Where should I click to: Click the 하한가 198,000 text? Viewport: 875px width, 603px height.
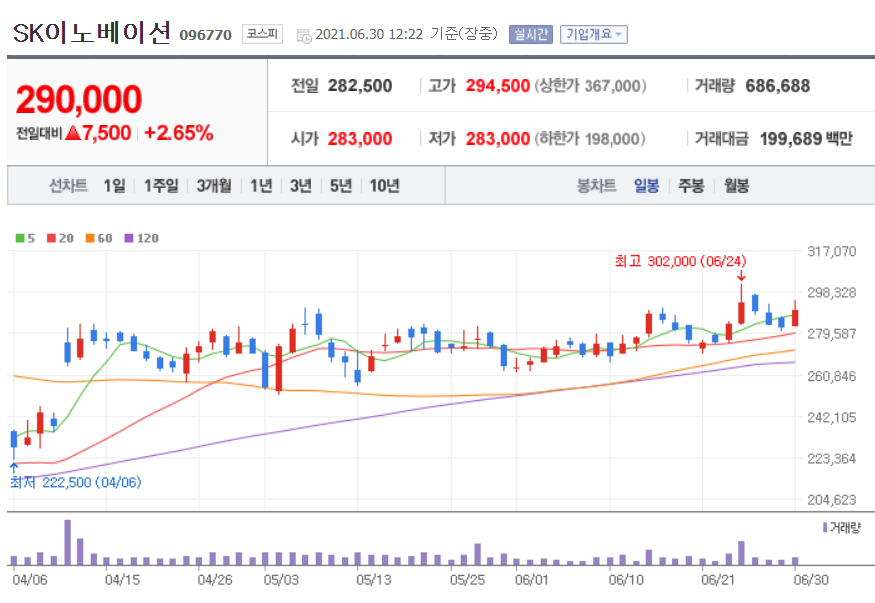click(x=590, y=138)
